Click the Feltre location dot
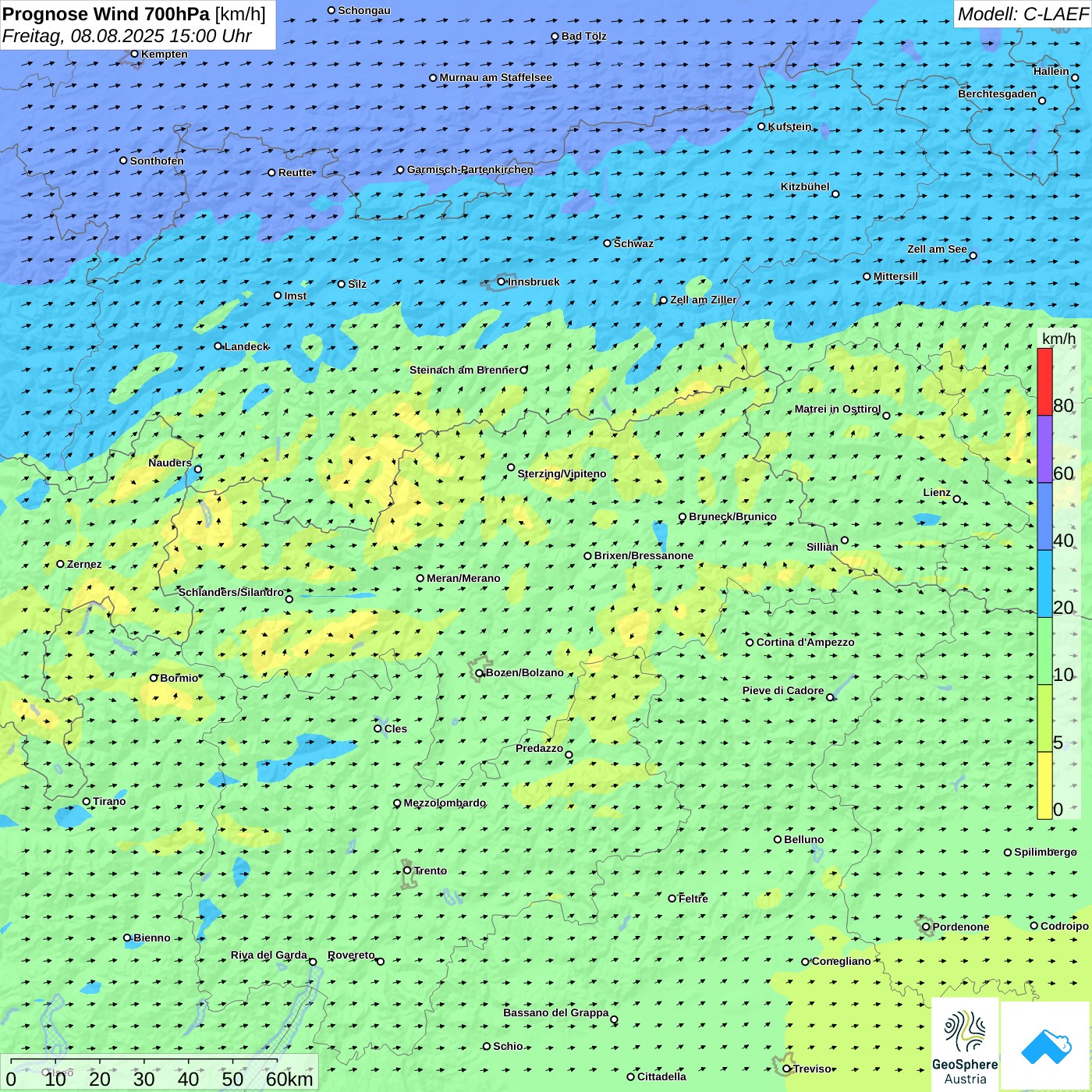Viewport: 1092px width, 1092px height. click(672, 899)
